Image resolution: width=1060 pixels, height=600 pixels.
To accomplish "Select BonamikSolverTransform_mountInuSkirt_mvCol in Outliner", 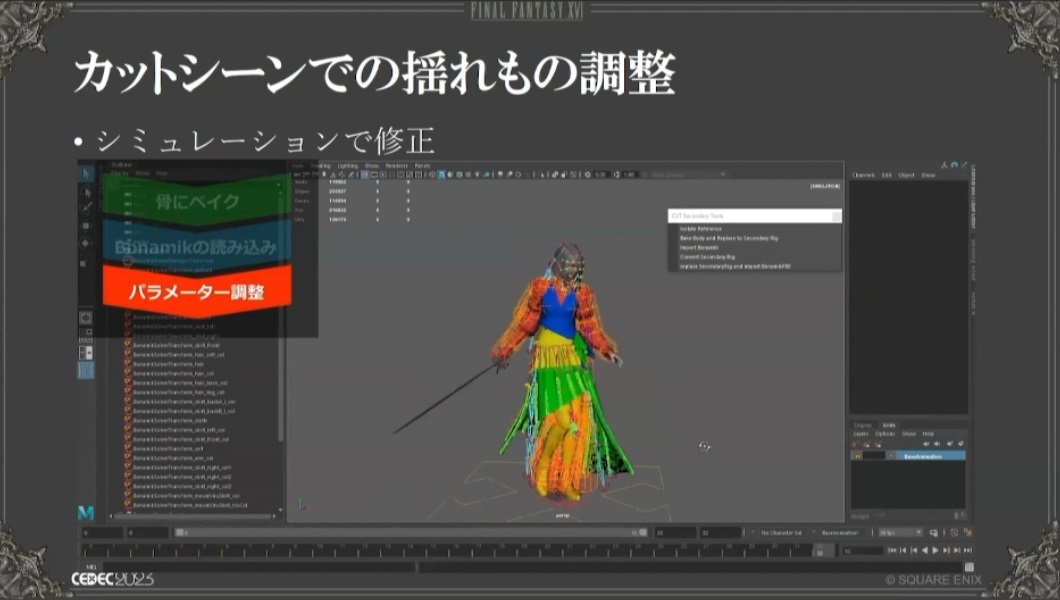I will [x=190, y=505].
